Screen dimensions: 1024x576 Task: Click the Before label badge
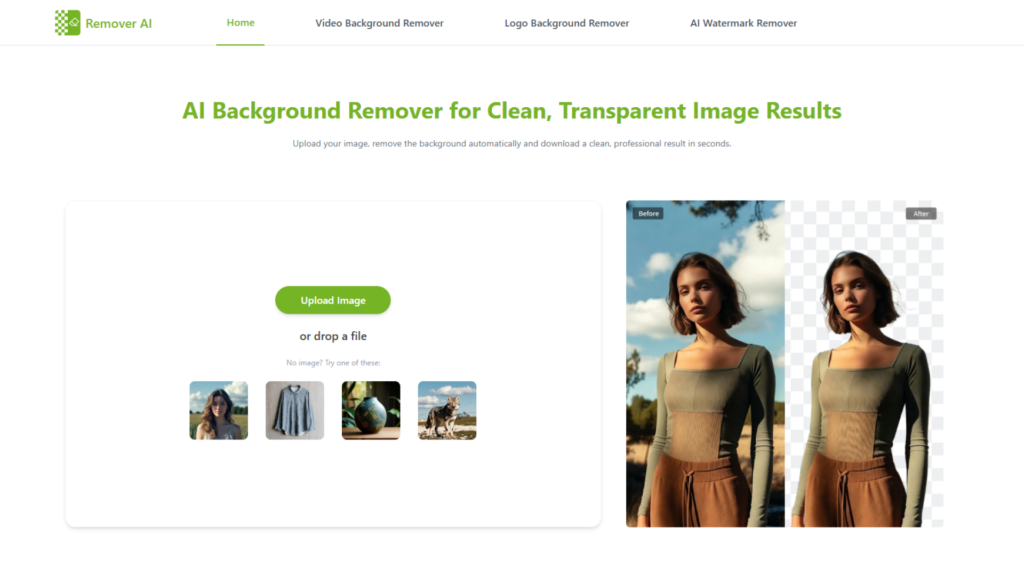point(648,214)
